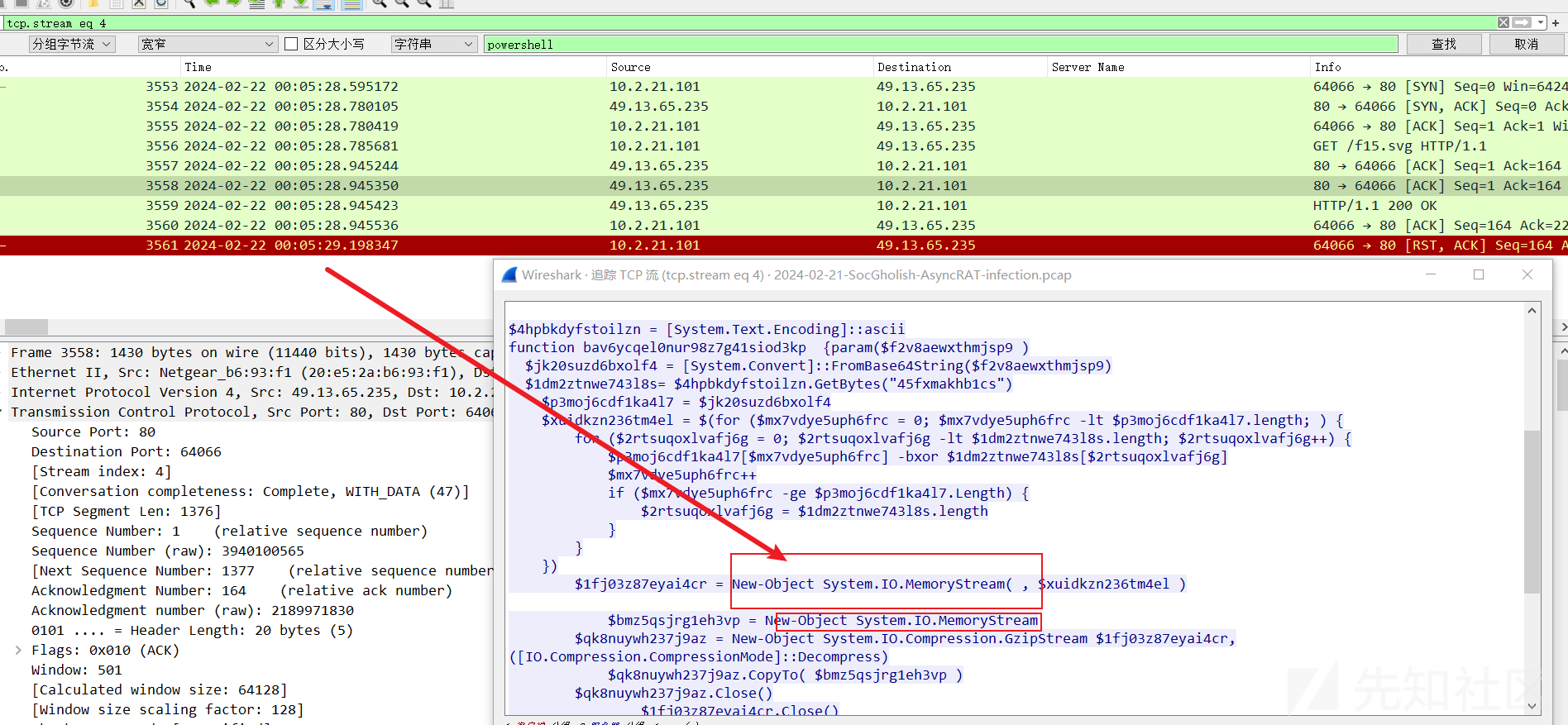This screenshot has height=725, width=1568.
Task: Click the Server Name column header
Action: pyautogui.click(x=1178, y=67)
